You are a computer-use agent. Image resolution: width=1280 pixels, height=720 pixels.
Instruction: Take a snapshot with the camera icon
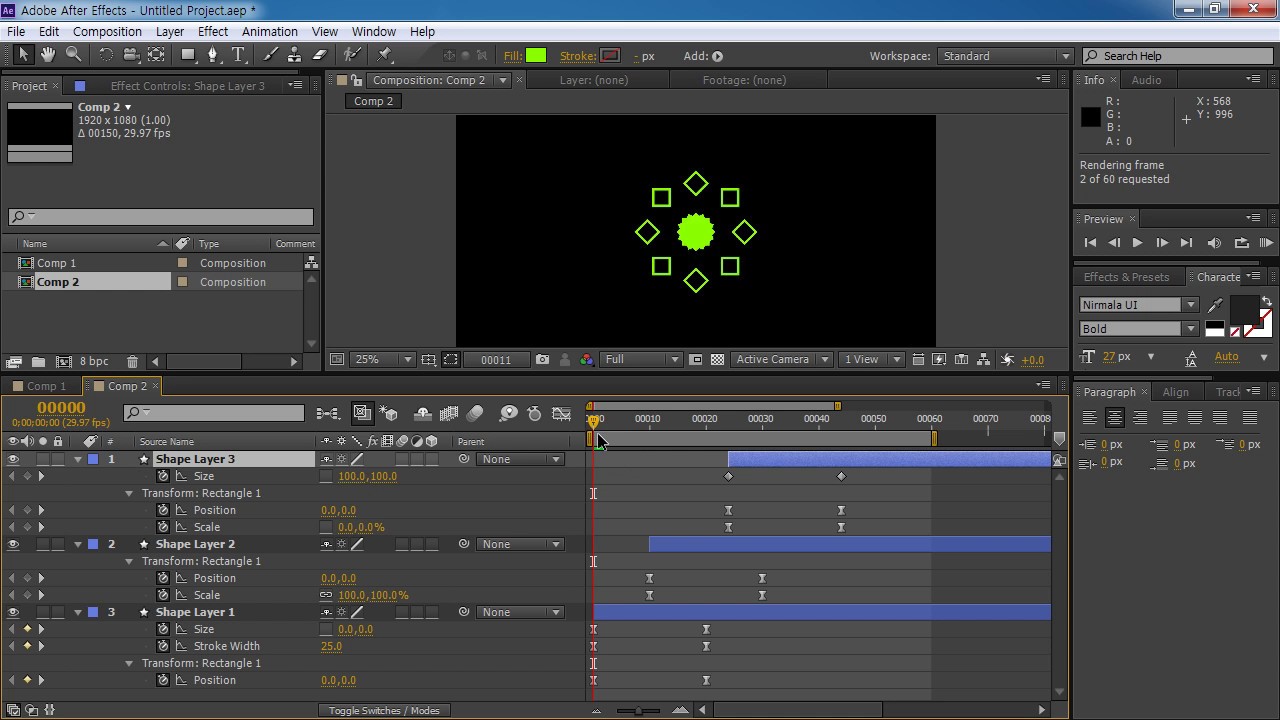click(x=542, y=360)
